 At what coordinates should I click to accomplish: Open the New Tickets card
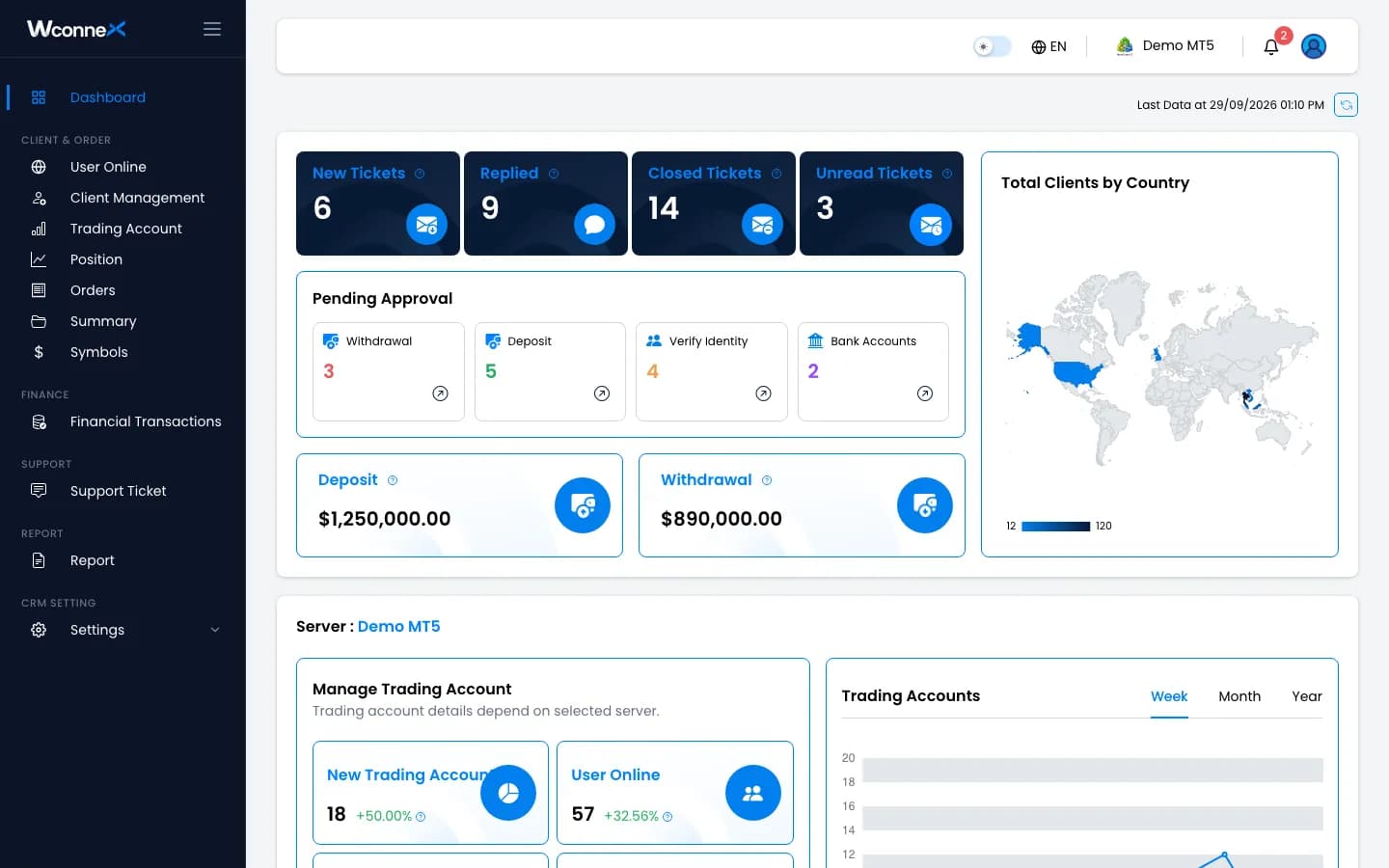(x=378, y=203)
